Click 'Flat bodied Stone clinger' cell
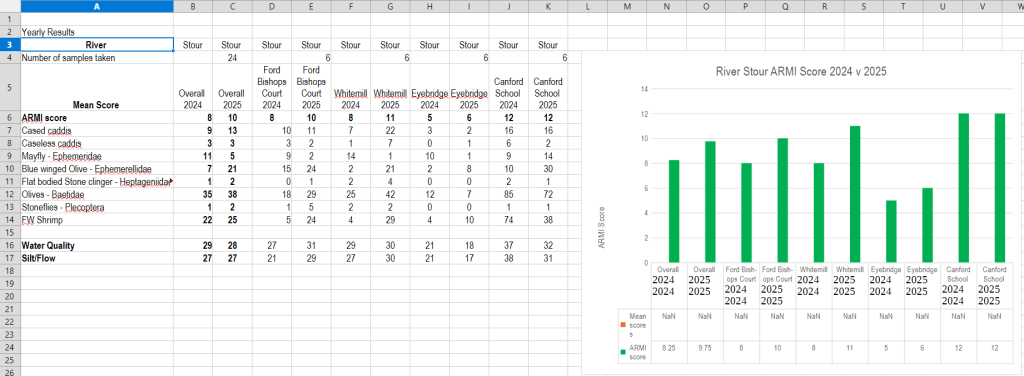Screen dimensions: 1024x376 point(97,181)
